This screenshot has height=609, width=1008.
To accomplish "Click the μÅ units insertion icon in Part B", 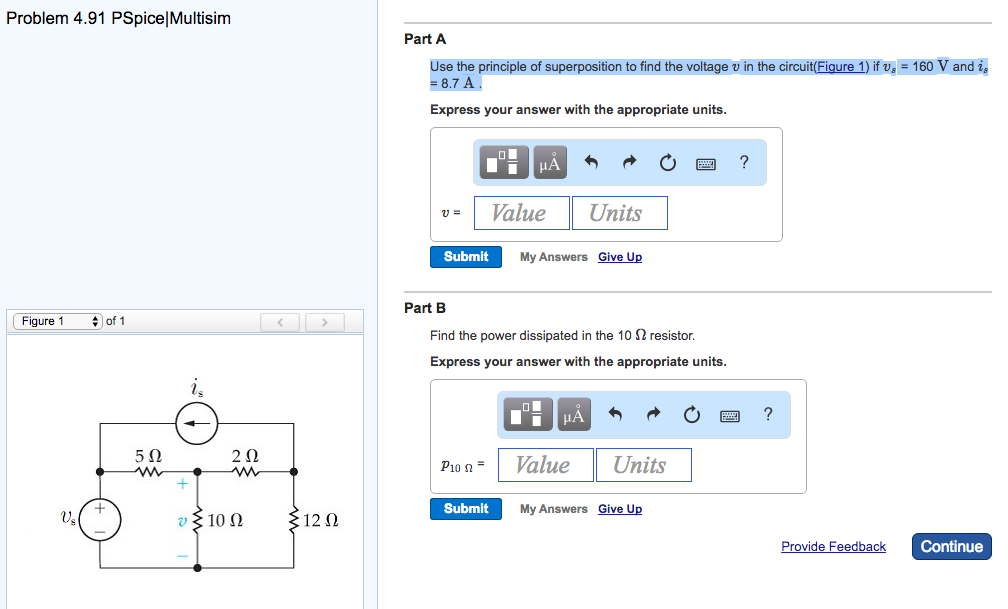I will click(573, 413).
